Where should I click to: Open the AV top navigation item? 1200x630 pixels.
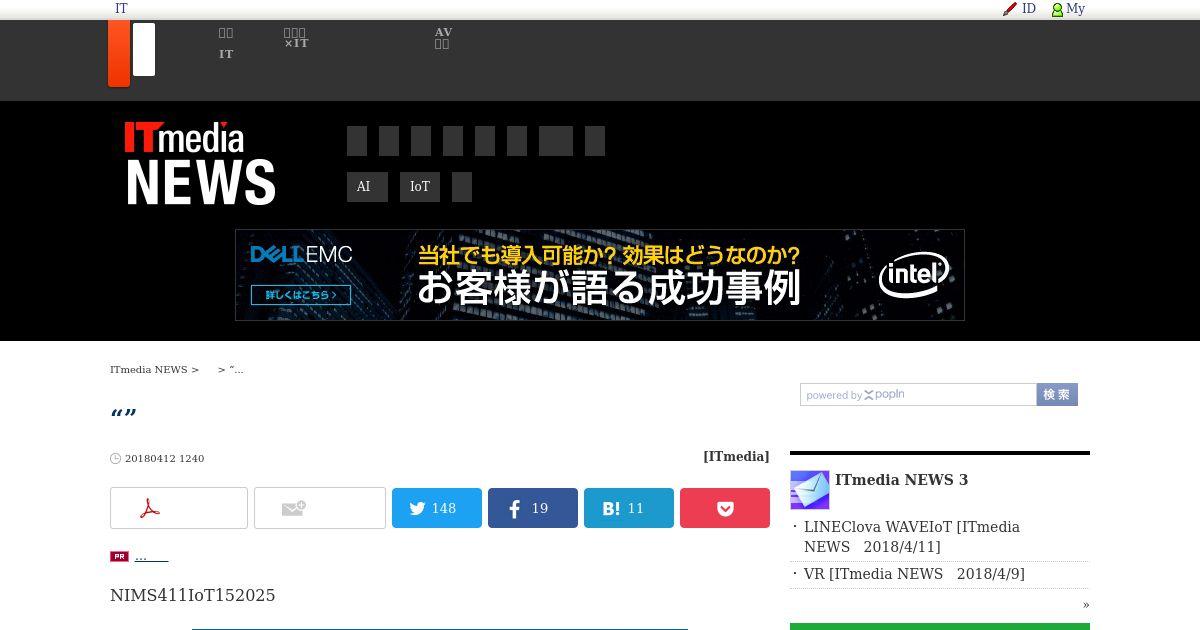[443, 38]
